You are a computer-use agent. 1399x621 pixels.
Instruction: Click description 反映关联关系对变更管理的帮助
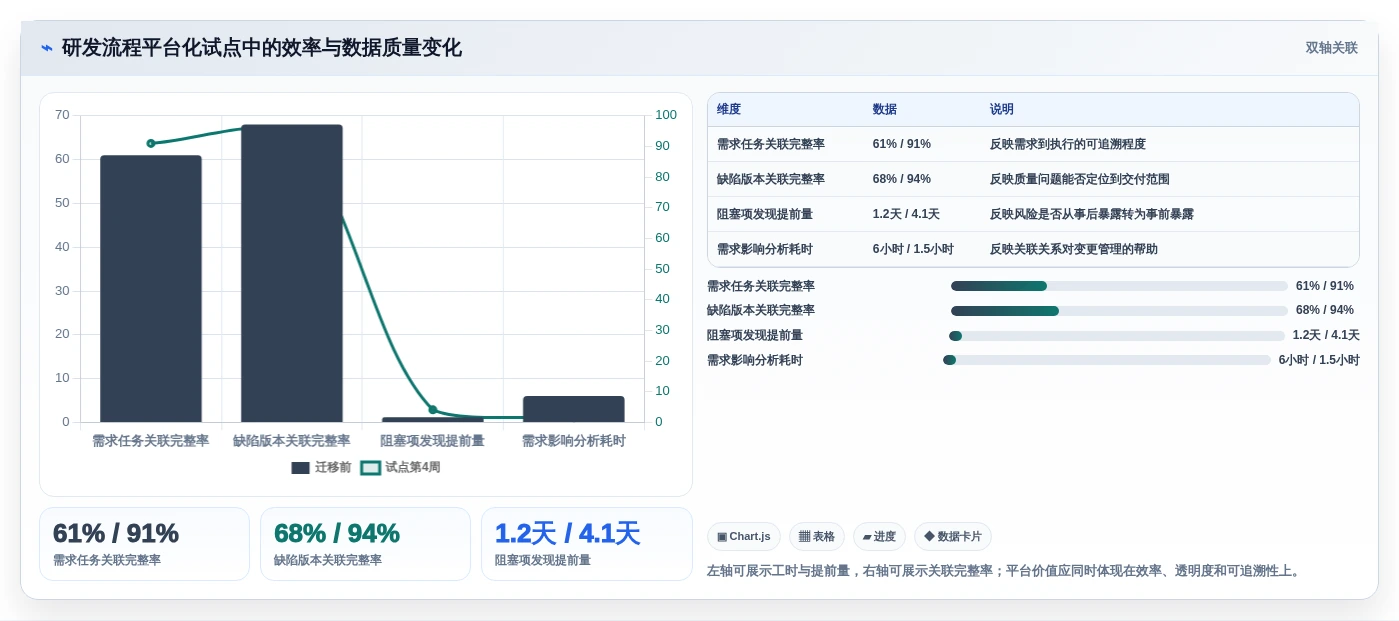click(1074, 249)
